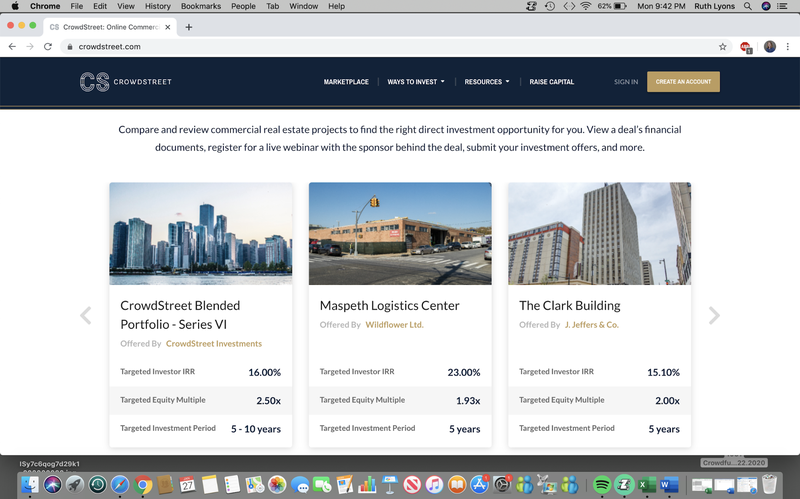
Task: Open Spotify from the dock
Action: click(603, 484)
